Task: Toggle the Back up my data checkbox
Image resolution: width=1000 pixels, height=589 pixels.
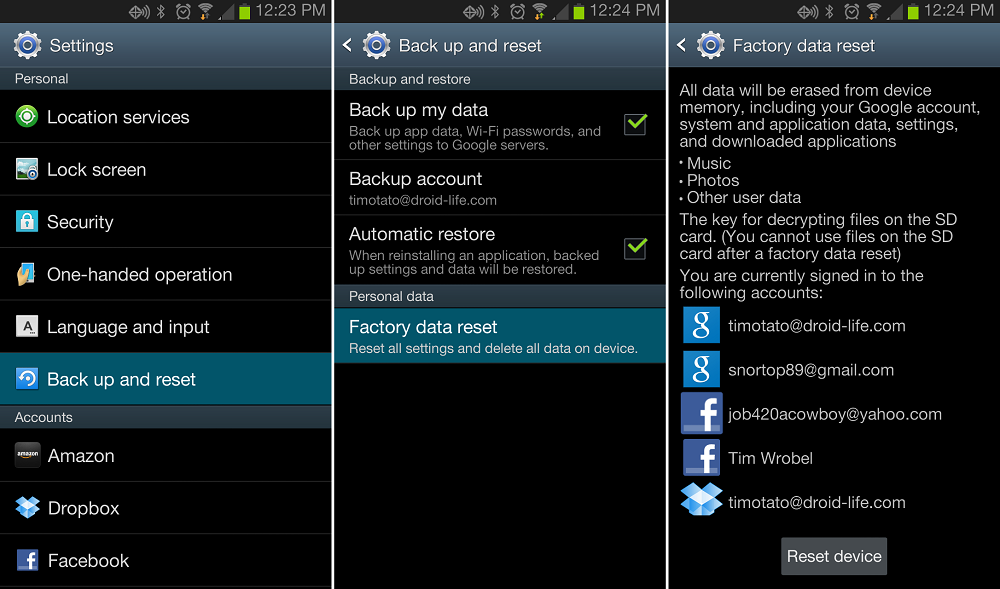Action: click(x=635, y=124)
